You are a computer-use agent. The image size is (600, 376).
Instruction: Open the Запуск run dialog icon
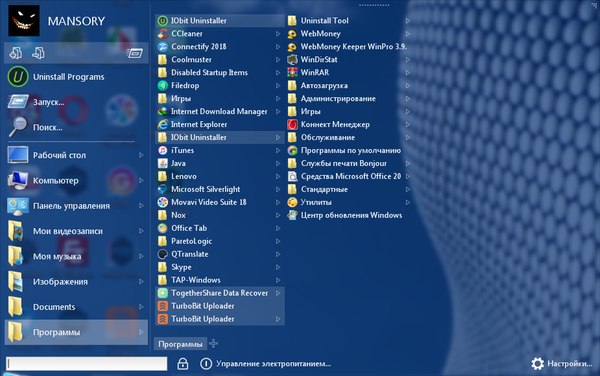(x=18, y=102)
